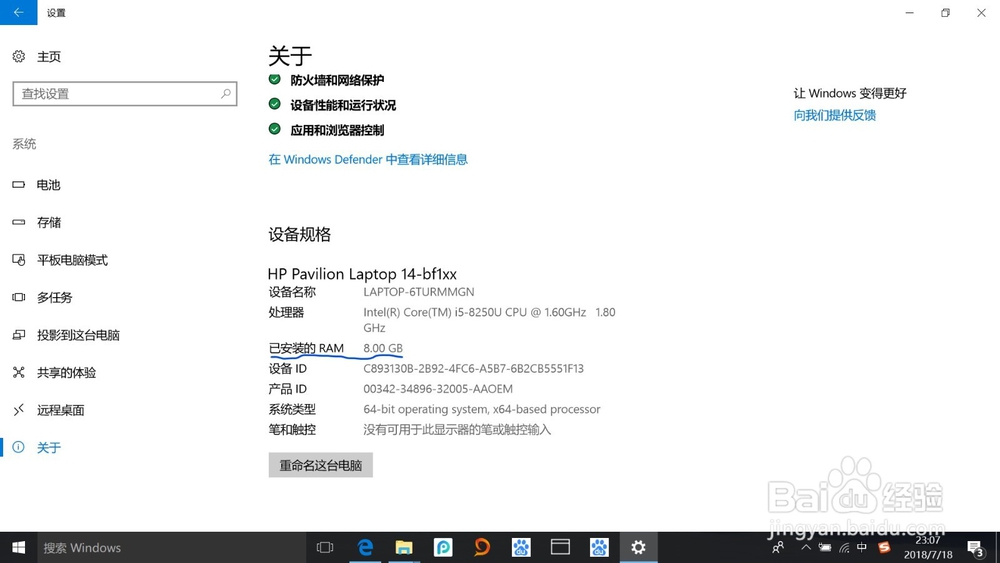The width and height of the screenshot is (1000, 563).
Task: Open the Windows Defender detailed information link
Action: pos(368,159)
